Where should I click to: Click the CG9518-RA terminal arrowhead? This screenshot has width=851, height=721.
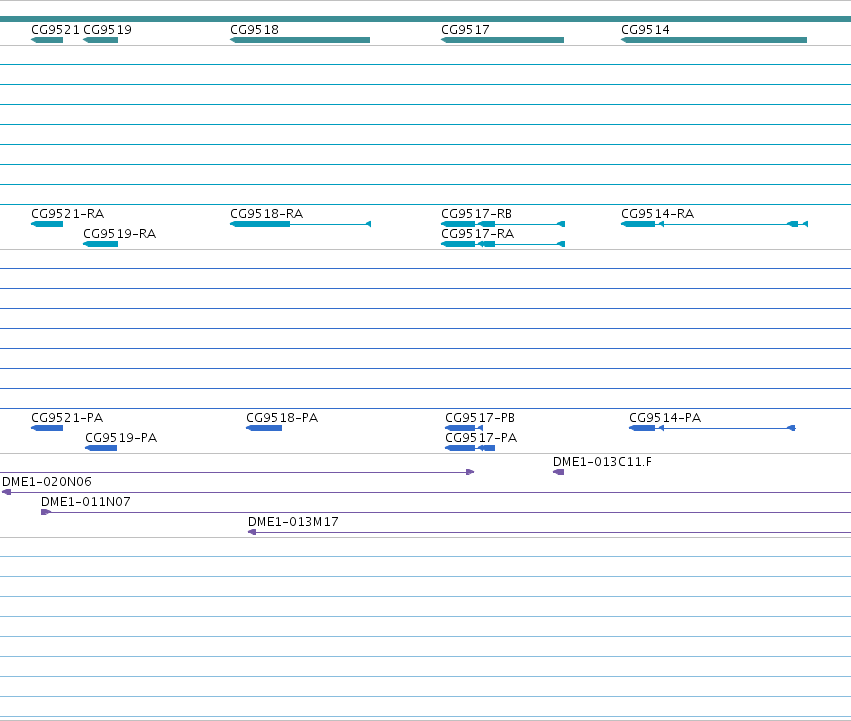(369, 224)
